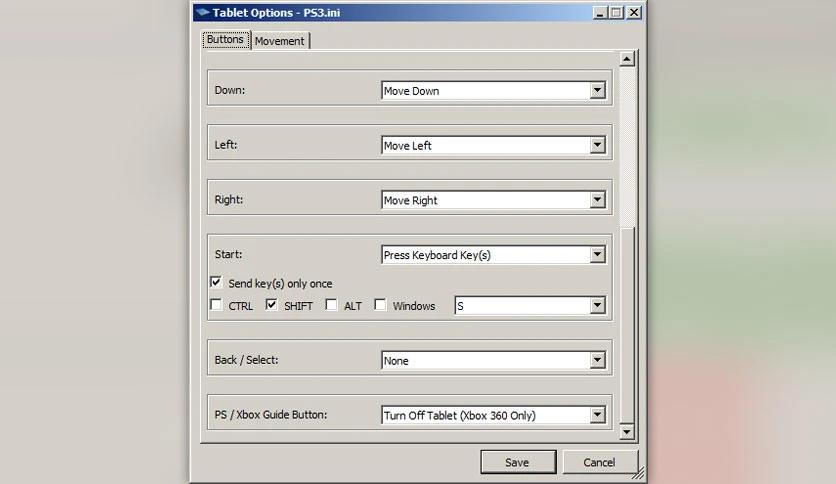Click the Tablet Options title bar icon

pos(203,12)
